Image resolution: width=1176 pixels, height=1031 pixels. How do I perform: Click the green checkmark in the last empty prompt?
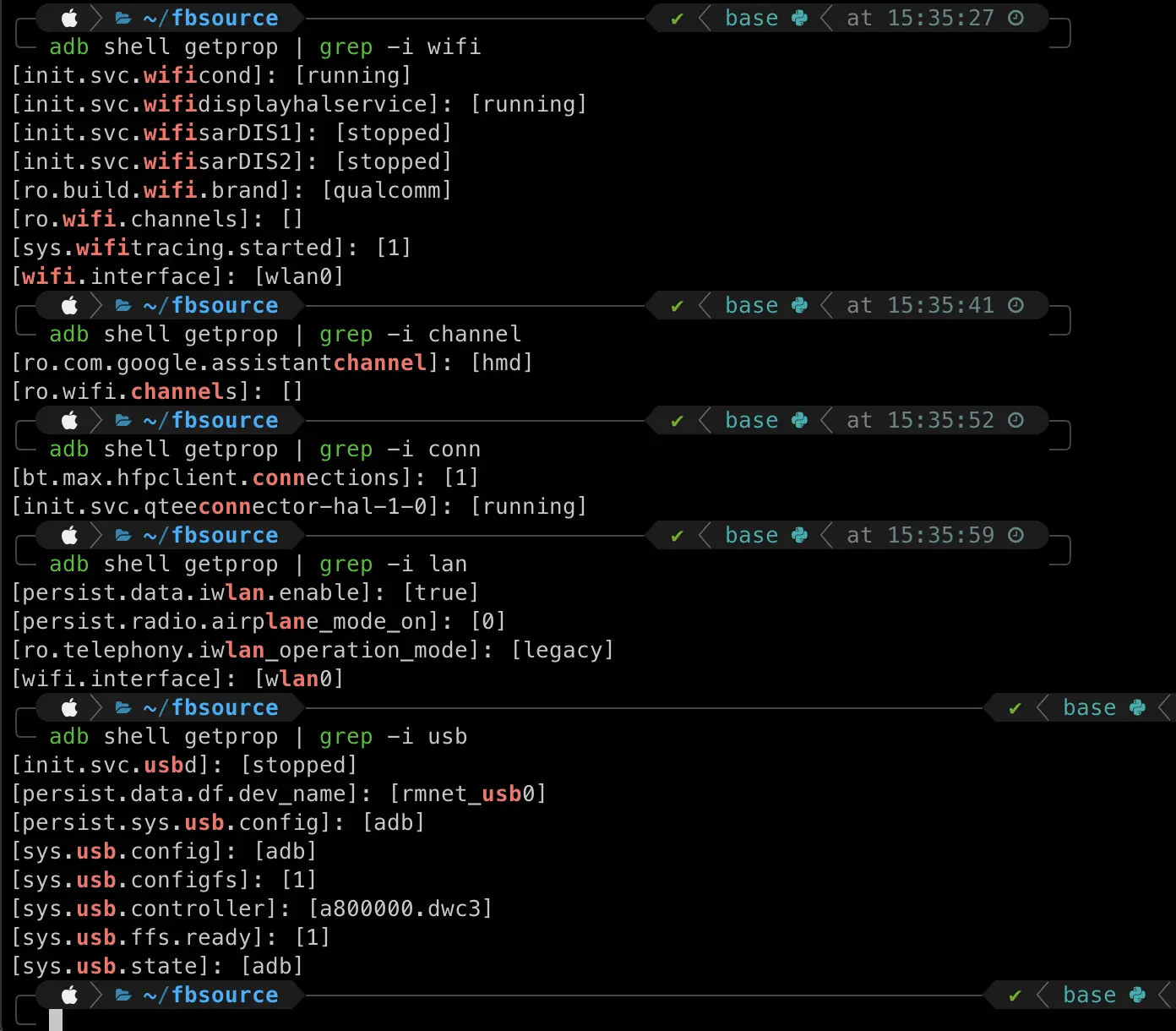[x=1015, y=996]
